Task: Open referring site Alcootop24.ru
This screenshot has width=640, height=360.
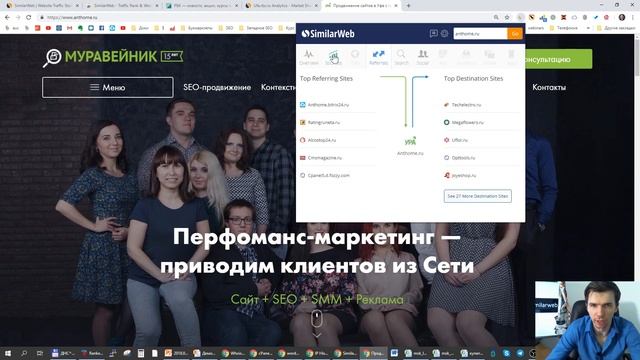Action: coord(322,140)
